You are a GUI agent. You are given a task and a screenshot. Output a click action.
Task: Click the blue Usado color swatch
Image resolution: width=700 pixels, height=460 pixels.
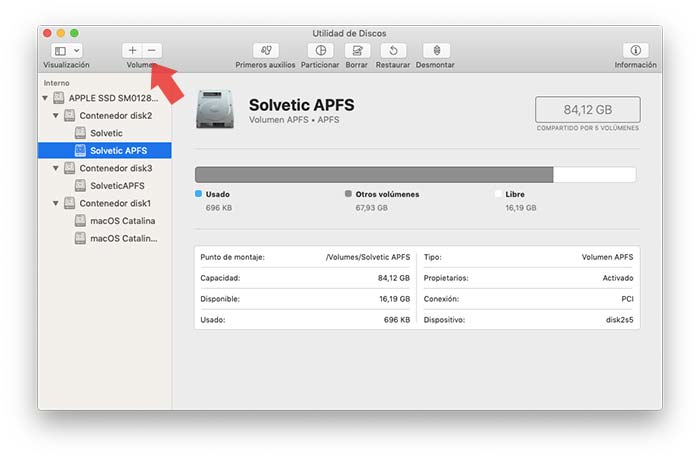click(199, 194)
